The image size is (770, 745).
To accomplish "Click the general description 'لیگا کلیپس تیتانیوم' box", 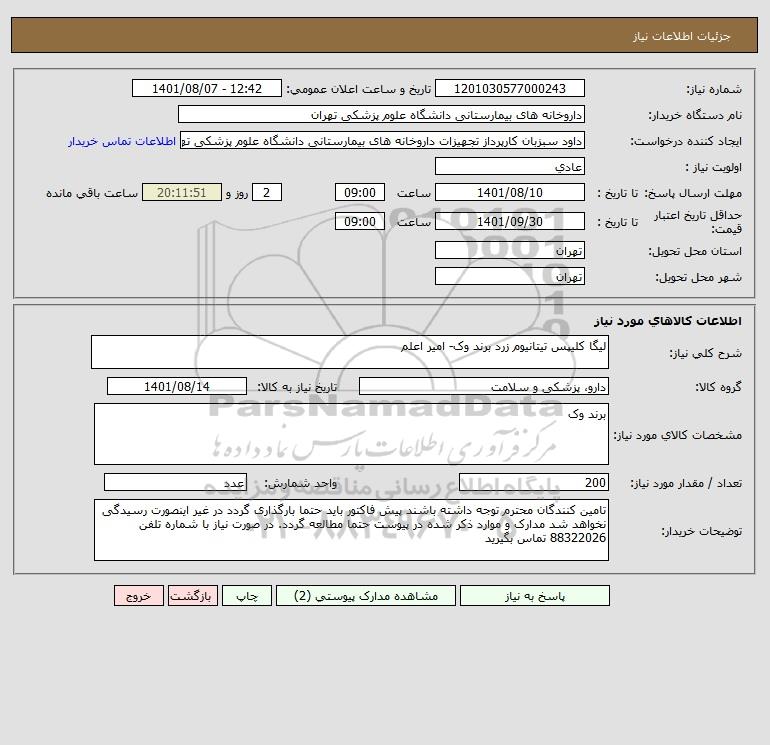I will click(x=350, y=352).
